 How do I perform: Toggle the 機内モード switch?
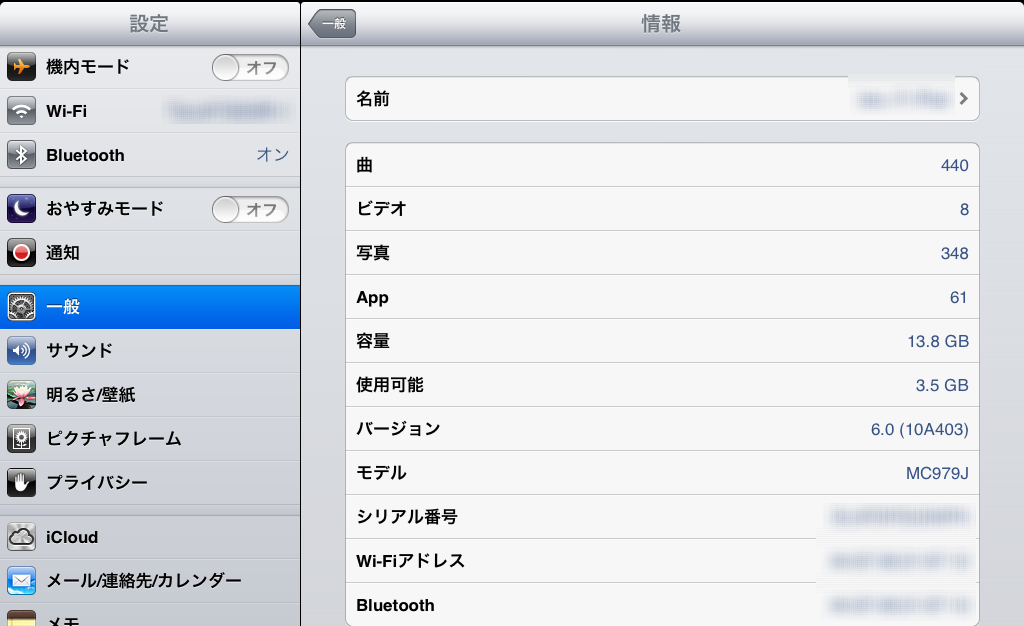click(x=250, y=68)
